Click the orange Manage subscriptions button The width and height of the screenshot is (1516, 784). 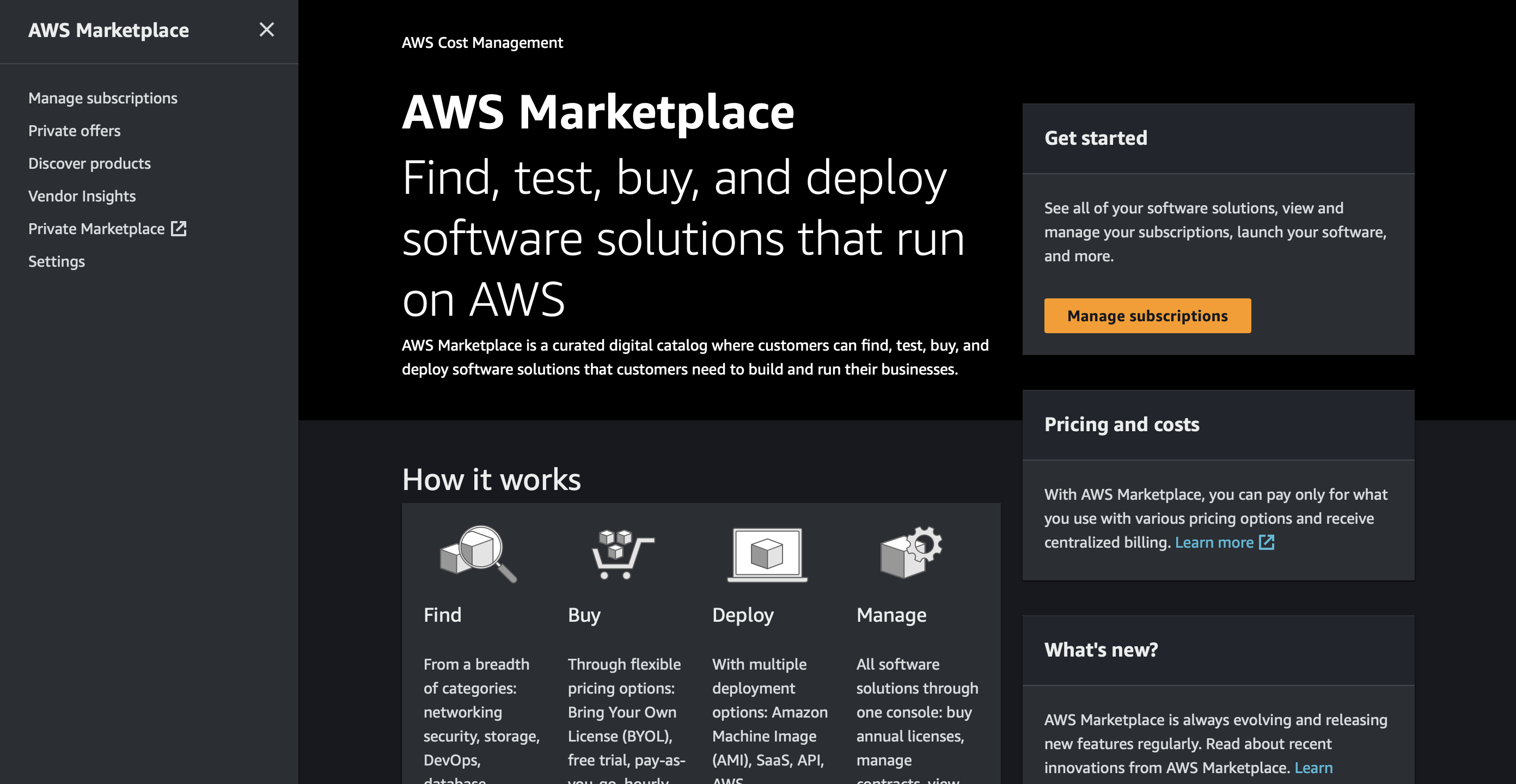[x=1147, y=315]
